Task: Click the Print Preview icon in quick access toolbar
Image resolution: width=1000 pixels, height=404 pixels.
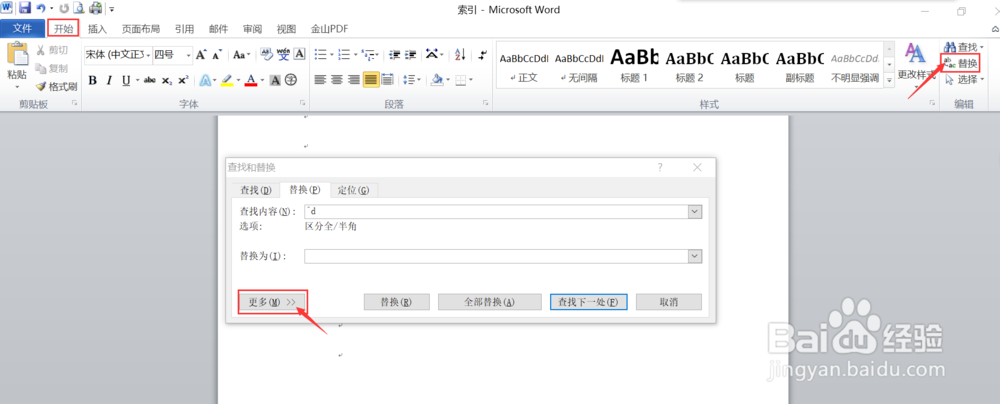Action: tap(78, 8)
